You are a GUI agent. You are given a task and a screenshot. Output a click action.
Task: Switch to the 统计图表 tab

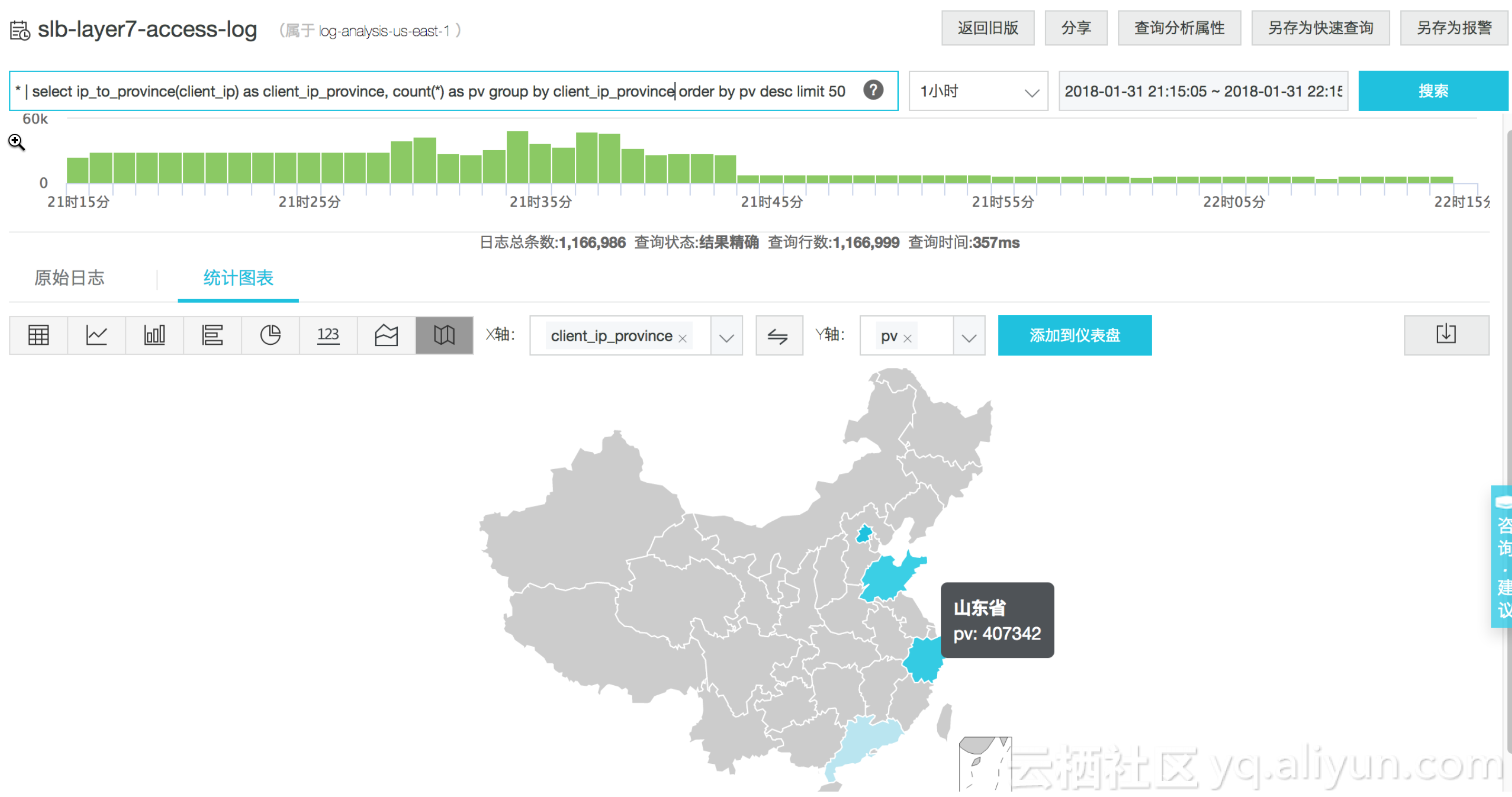click(x=238, y=278)
